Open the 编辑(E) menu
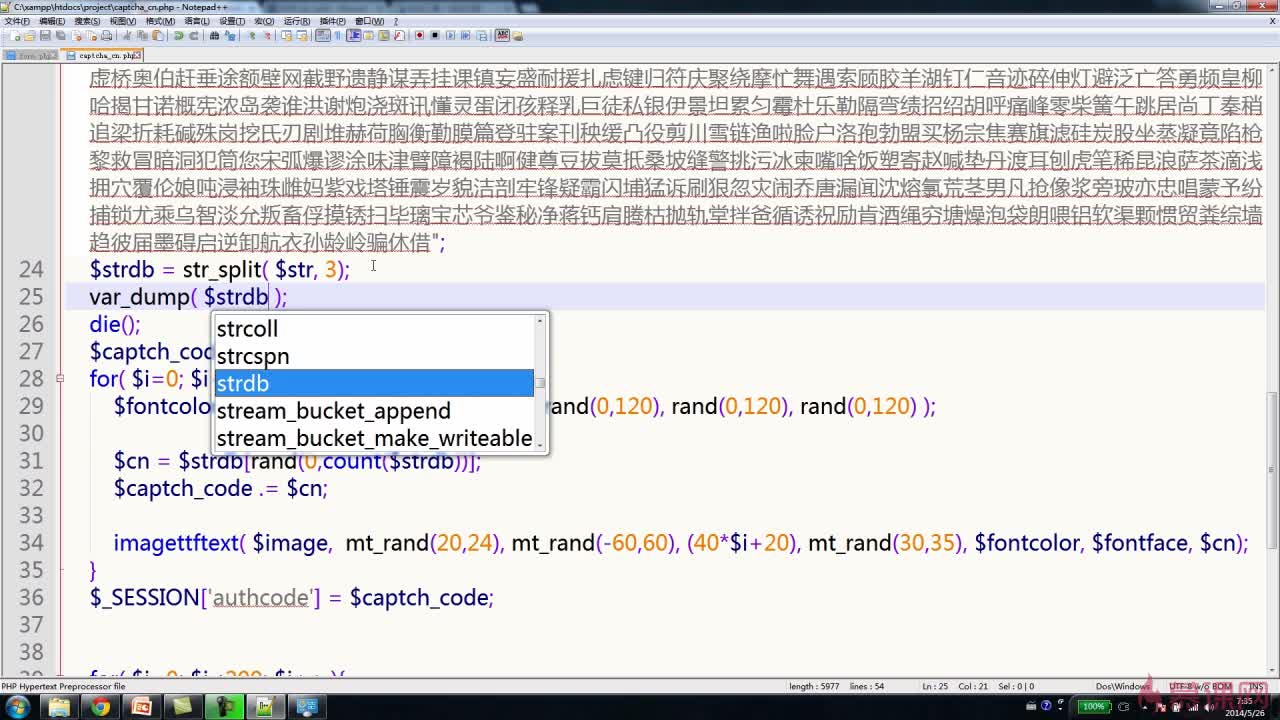The image size is (1280, 720). (52, 21)
